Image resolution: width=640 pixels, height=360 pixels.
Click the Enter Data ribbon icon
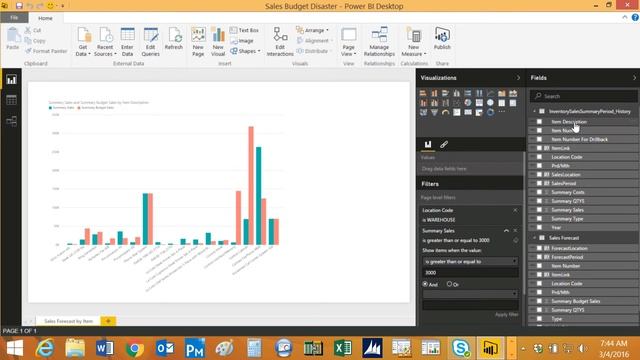[127, 42]
